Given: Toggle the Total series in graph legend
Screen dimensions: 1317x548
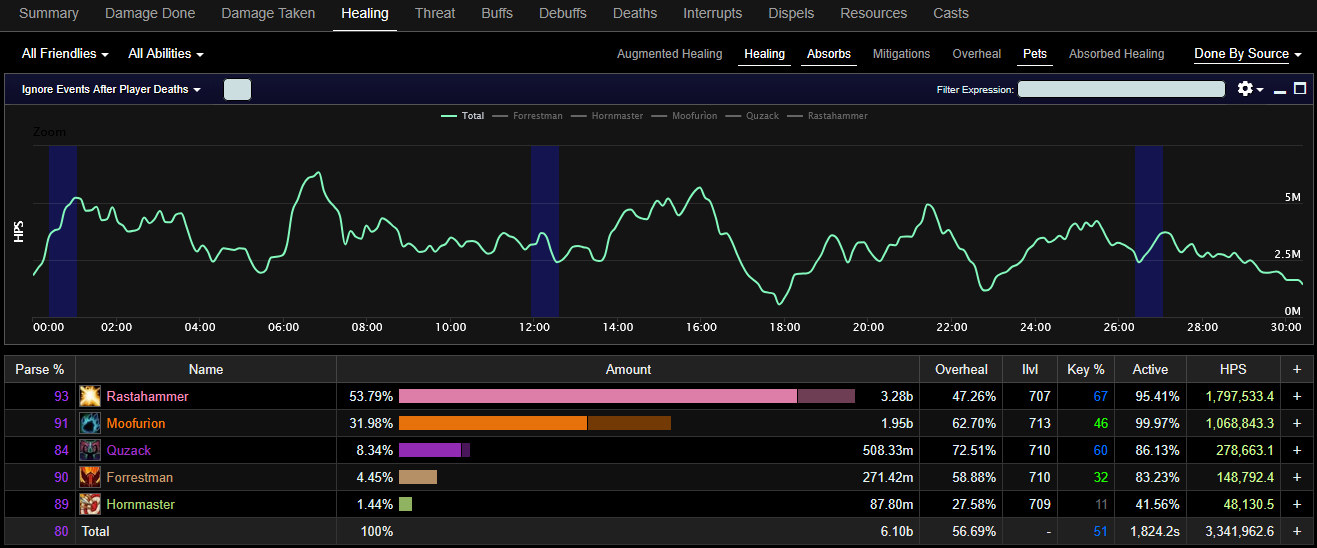Looking at the screenshot, I should pyautogui.click(x=463, y=116).
